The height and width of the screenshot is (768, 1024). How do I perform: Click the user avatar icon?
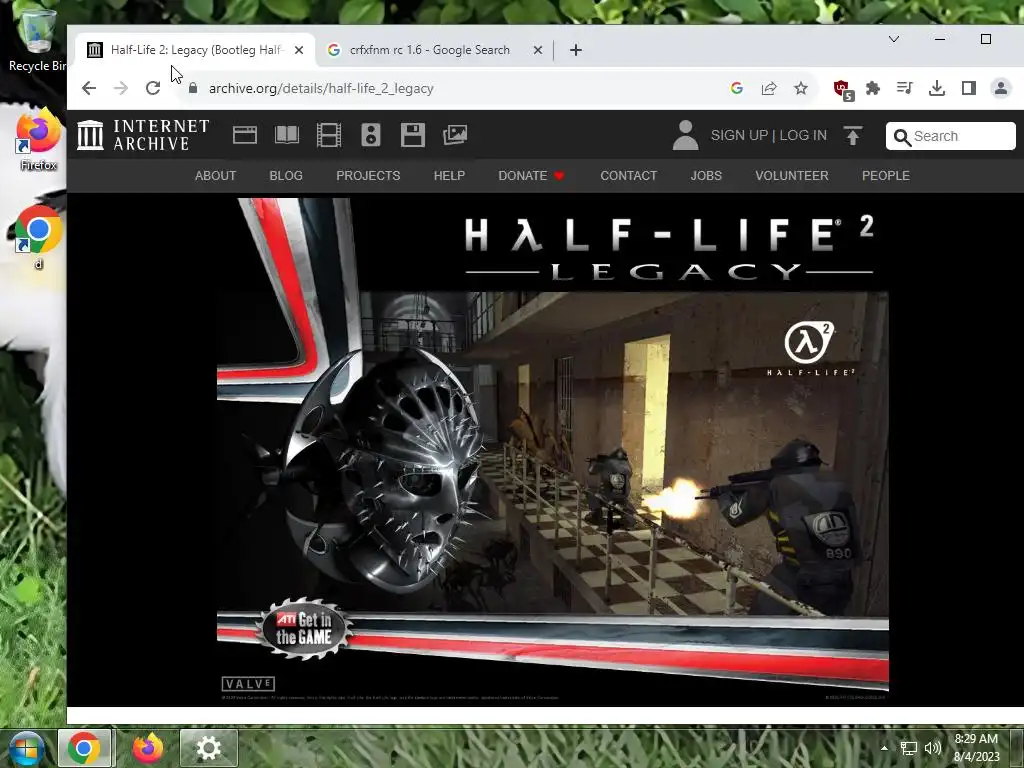pyautogui.click(x=685, y=135)
